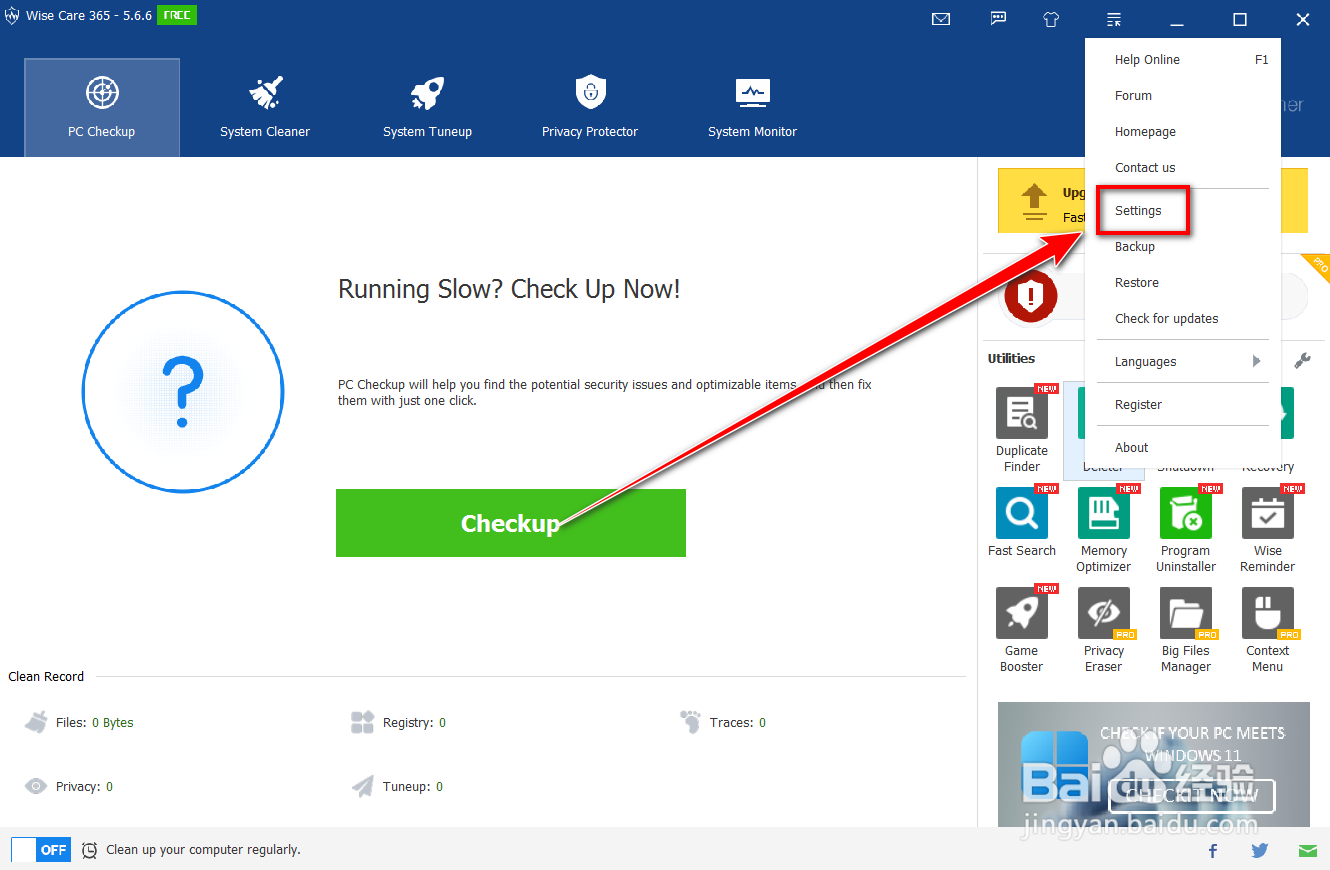
Task: Open Game Booster utility
Action: pos(1022,630)
